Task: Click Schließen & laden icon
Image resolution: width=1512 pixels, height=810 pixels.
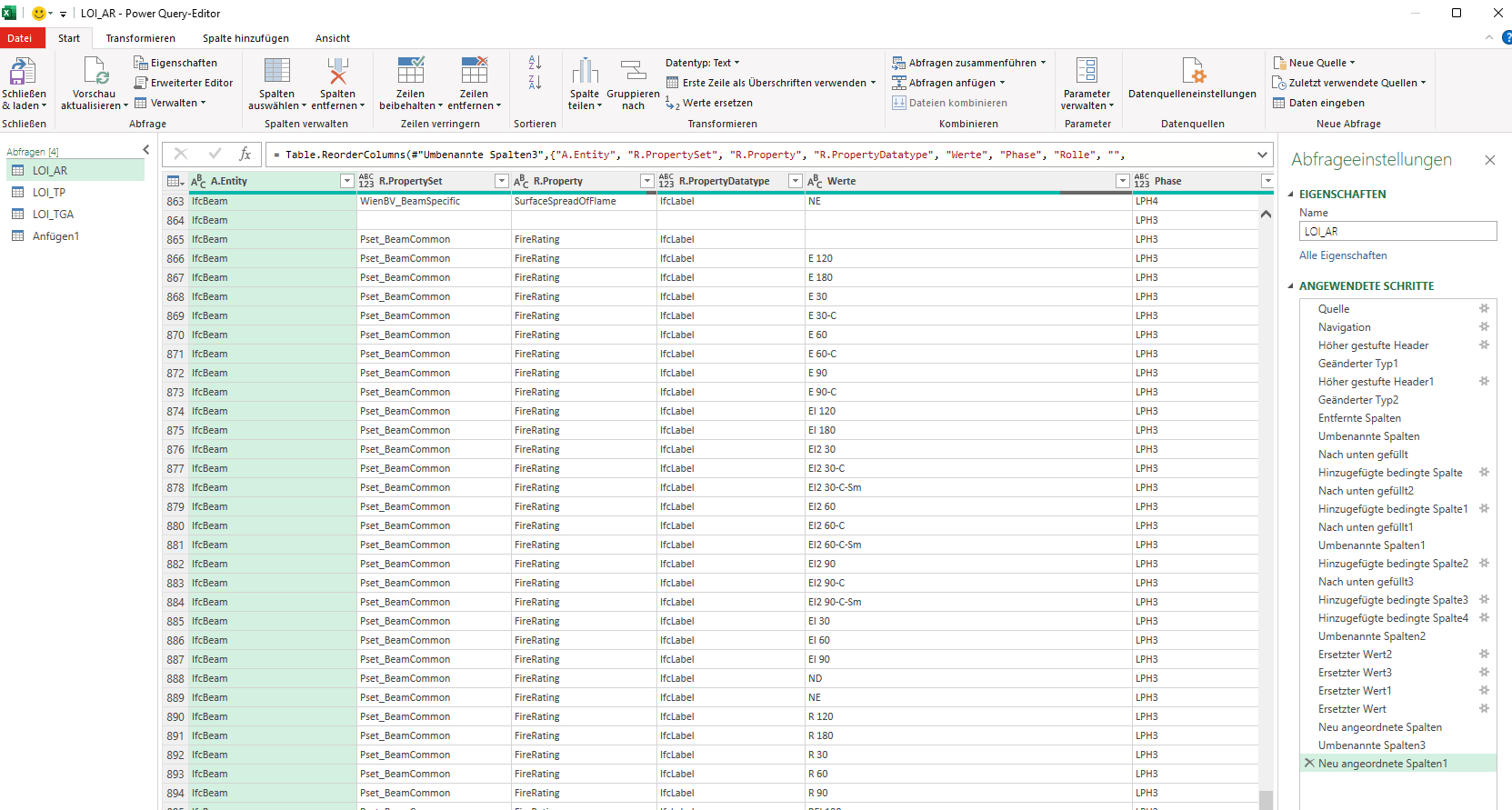Action: coord(24,72)
